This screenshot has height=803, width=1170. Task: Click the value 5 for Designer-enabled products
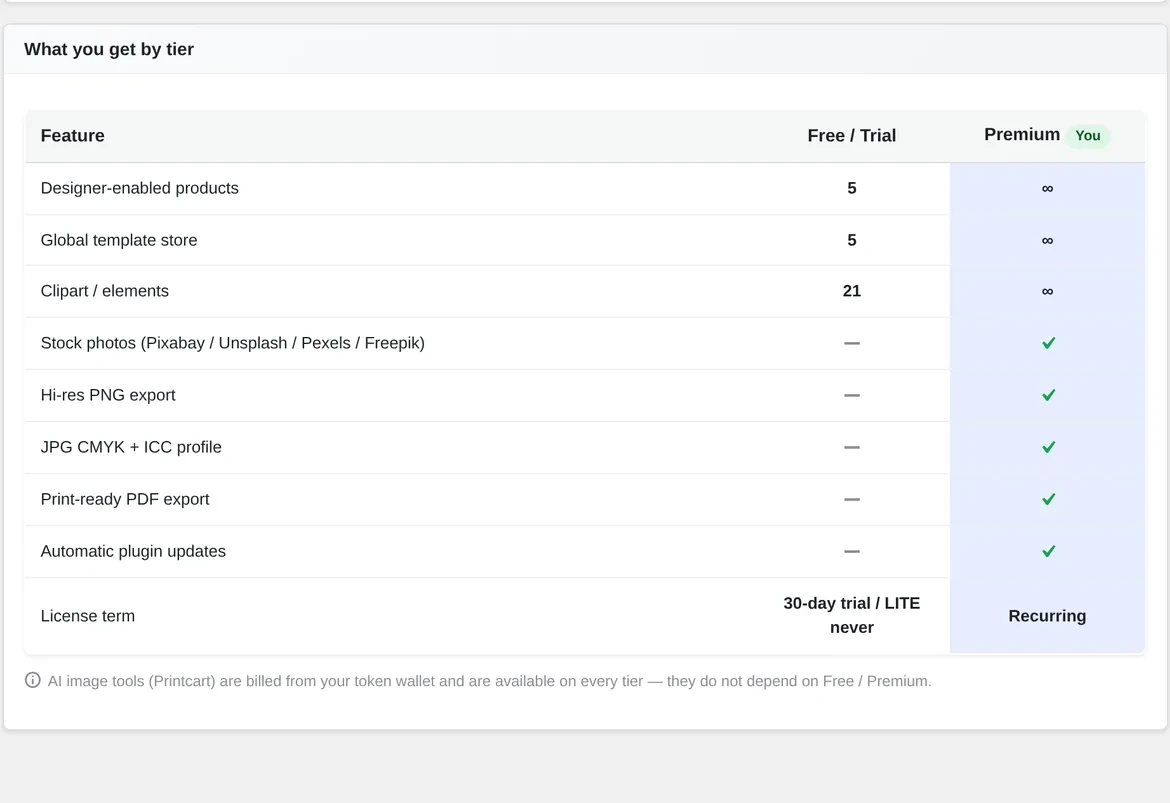[x=851, y=188]
